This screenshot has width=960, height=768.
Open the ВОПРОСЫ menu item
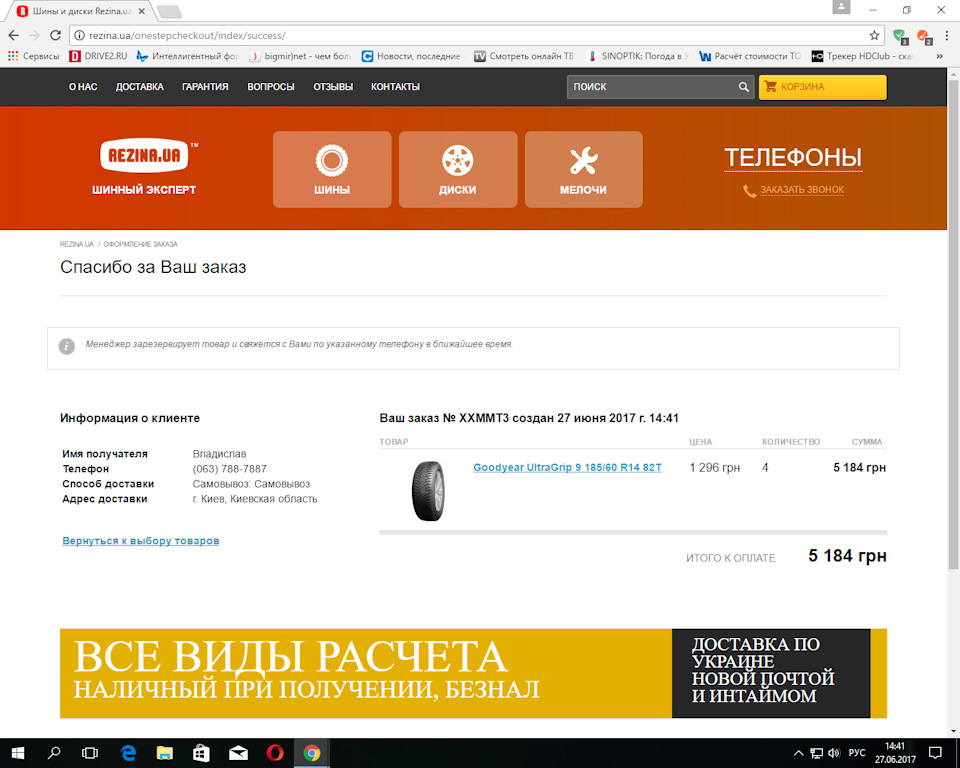click(x=271, y=87)
